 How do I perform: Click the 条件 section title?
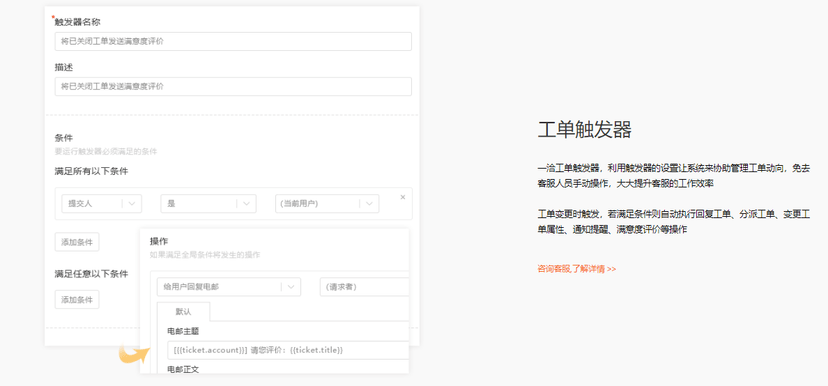(x=64, y=138)
